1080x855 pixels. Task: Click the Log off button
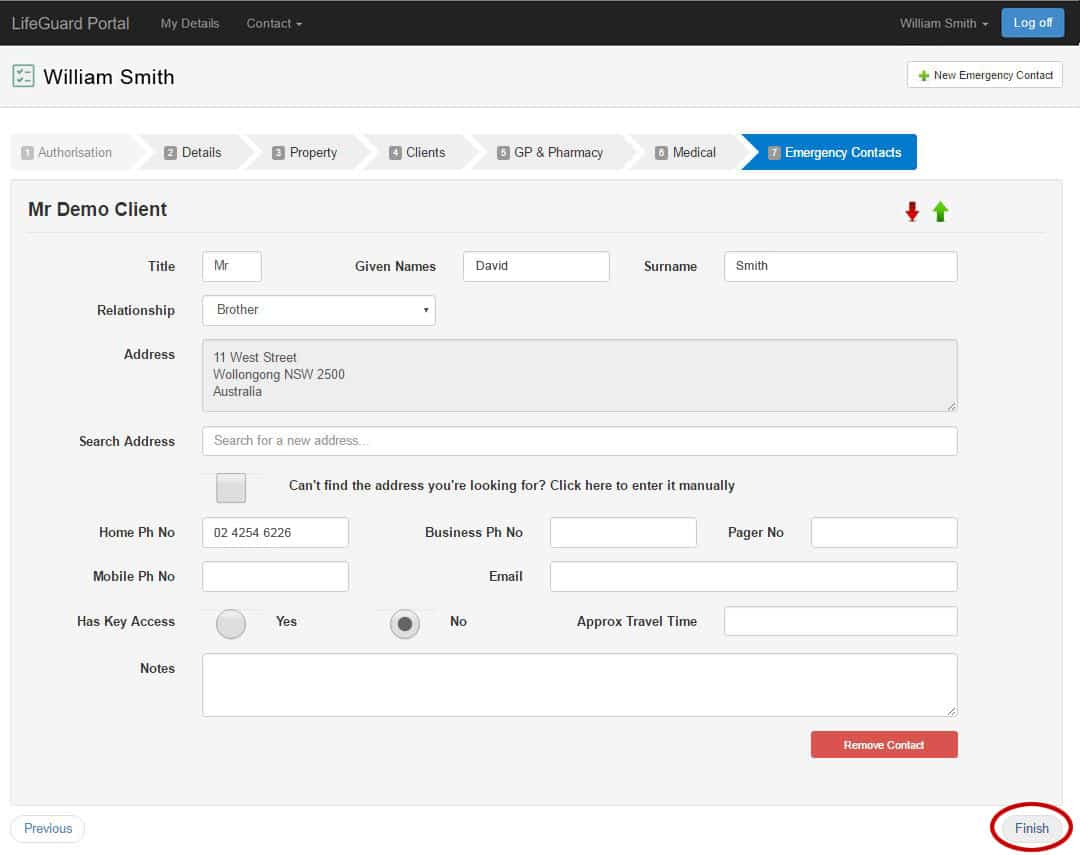tap(1032, 23)
